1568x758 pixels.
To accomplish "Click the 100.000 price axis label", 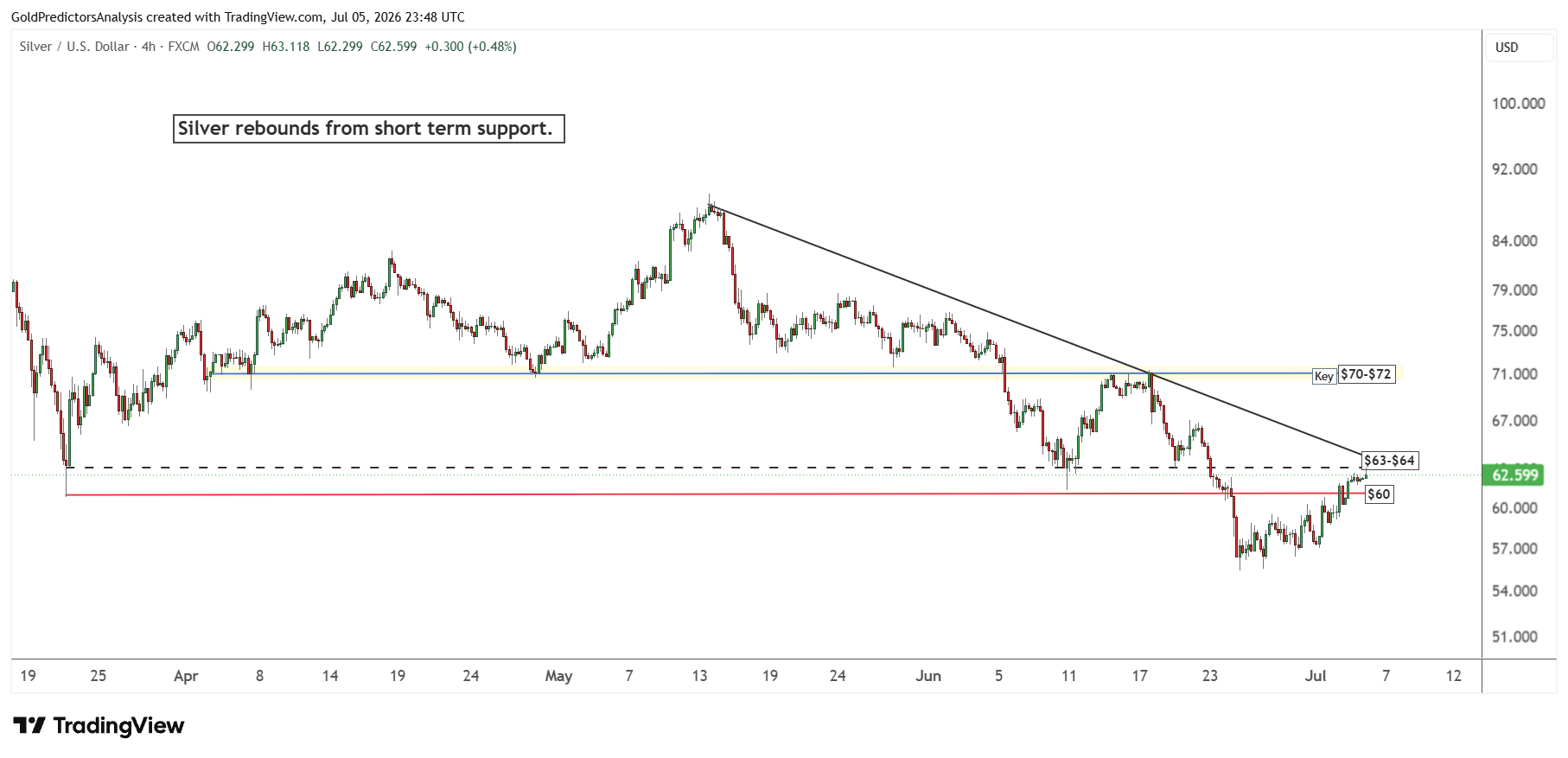I will coord(1518,104).
